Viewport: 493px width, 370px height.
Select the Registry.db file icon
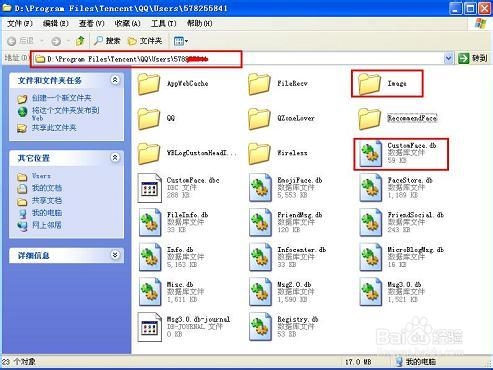click(260, 327)
